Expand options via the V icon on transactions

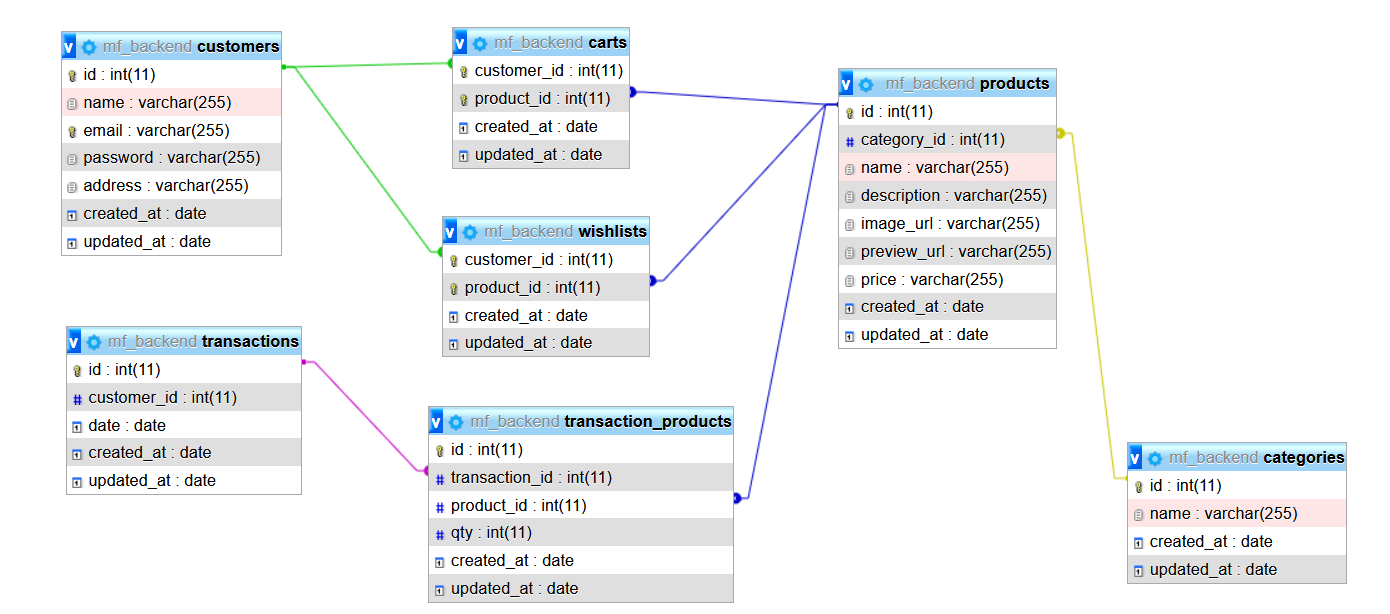point(76,341)
